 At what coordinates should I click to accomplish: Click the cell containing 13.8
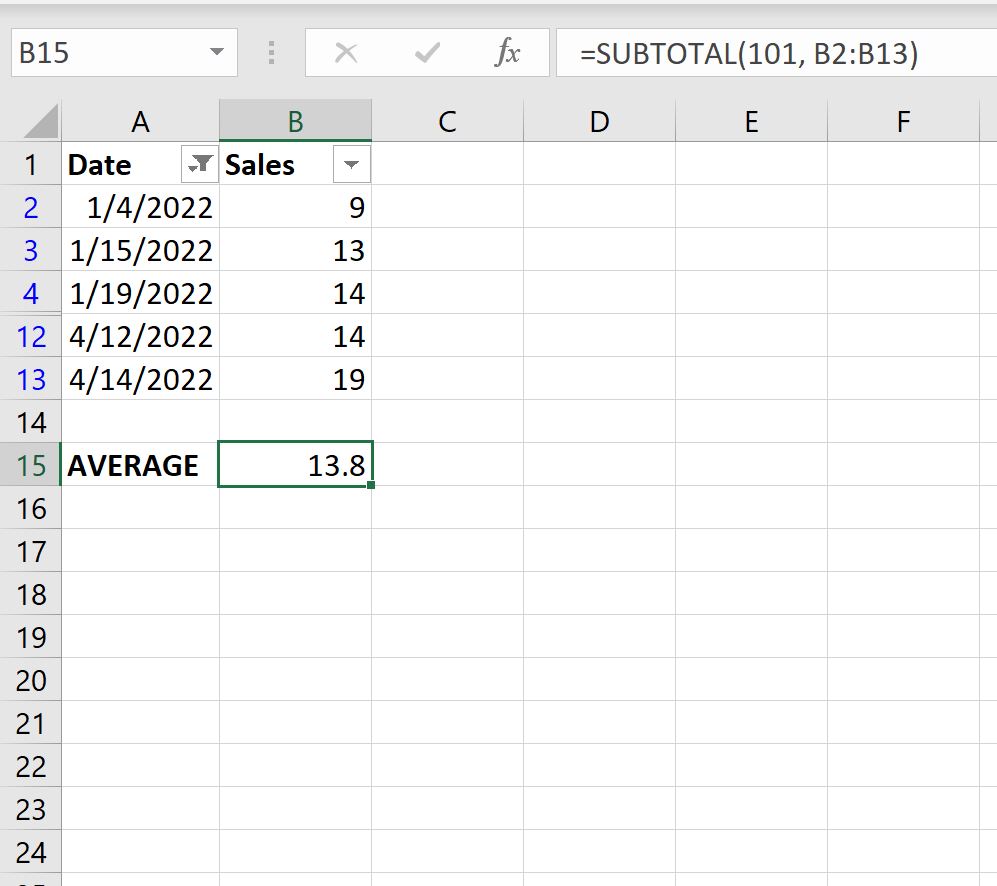[294, 464]
